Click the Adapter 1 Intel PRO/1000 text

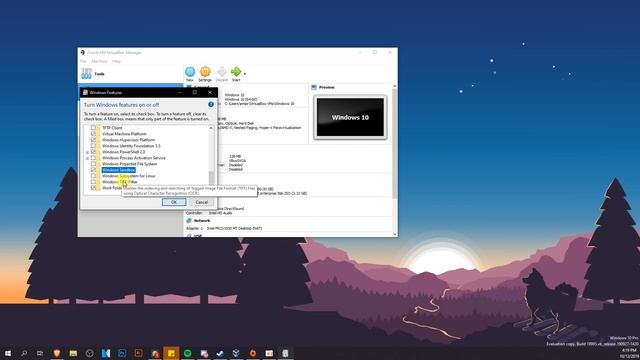point(224,229)
